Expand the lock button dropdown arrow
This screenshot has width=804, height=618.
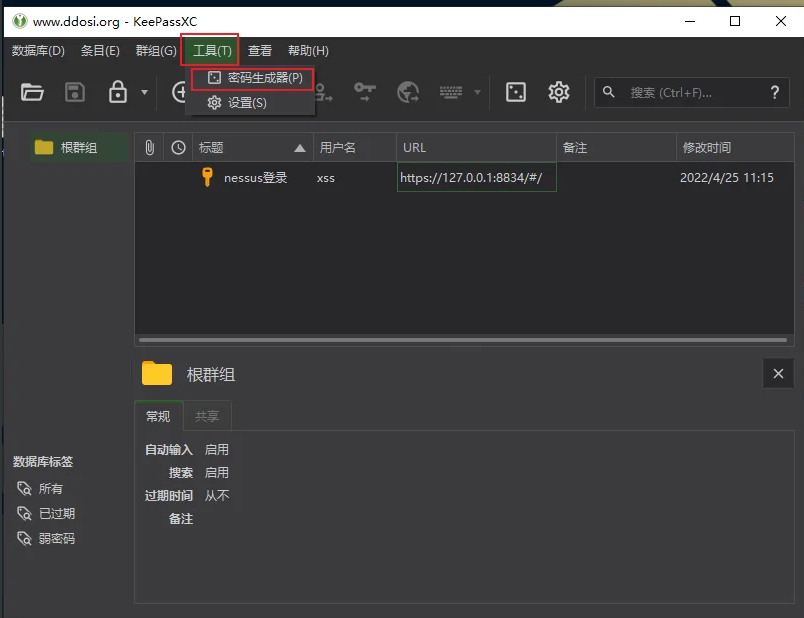pos(145,92)
